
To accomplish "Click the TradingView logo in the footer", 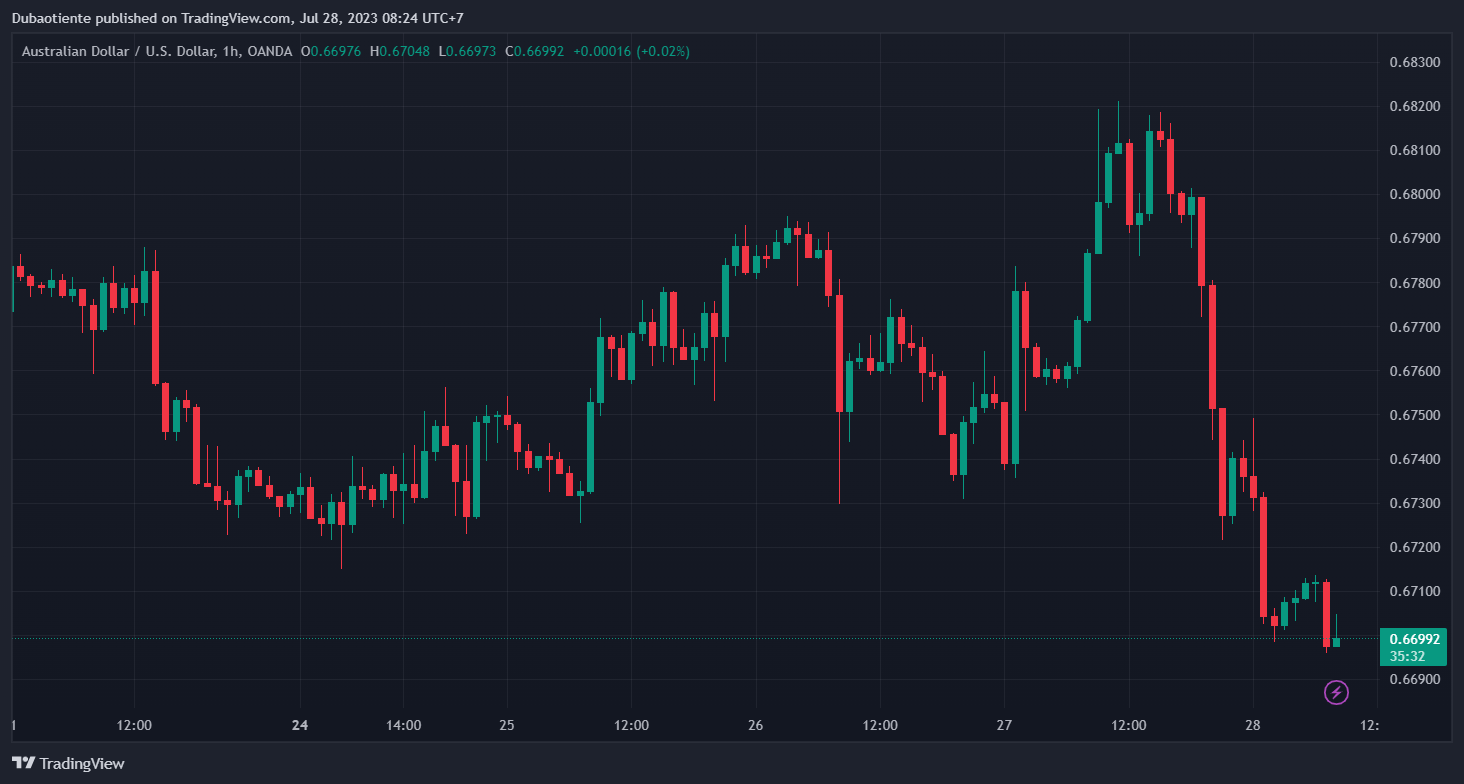I will tap(69, 763).
